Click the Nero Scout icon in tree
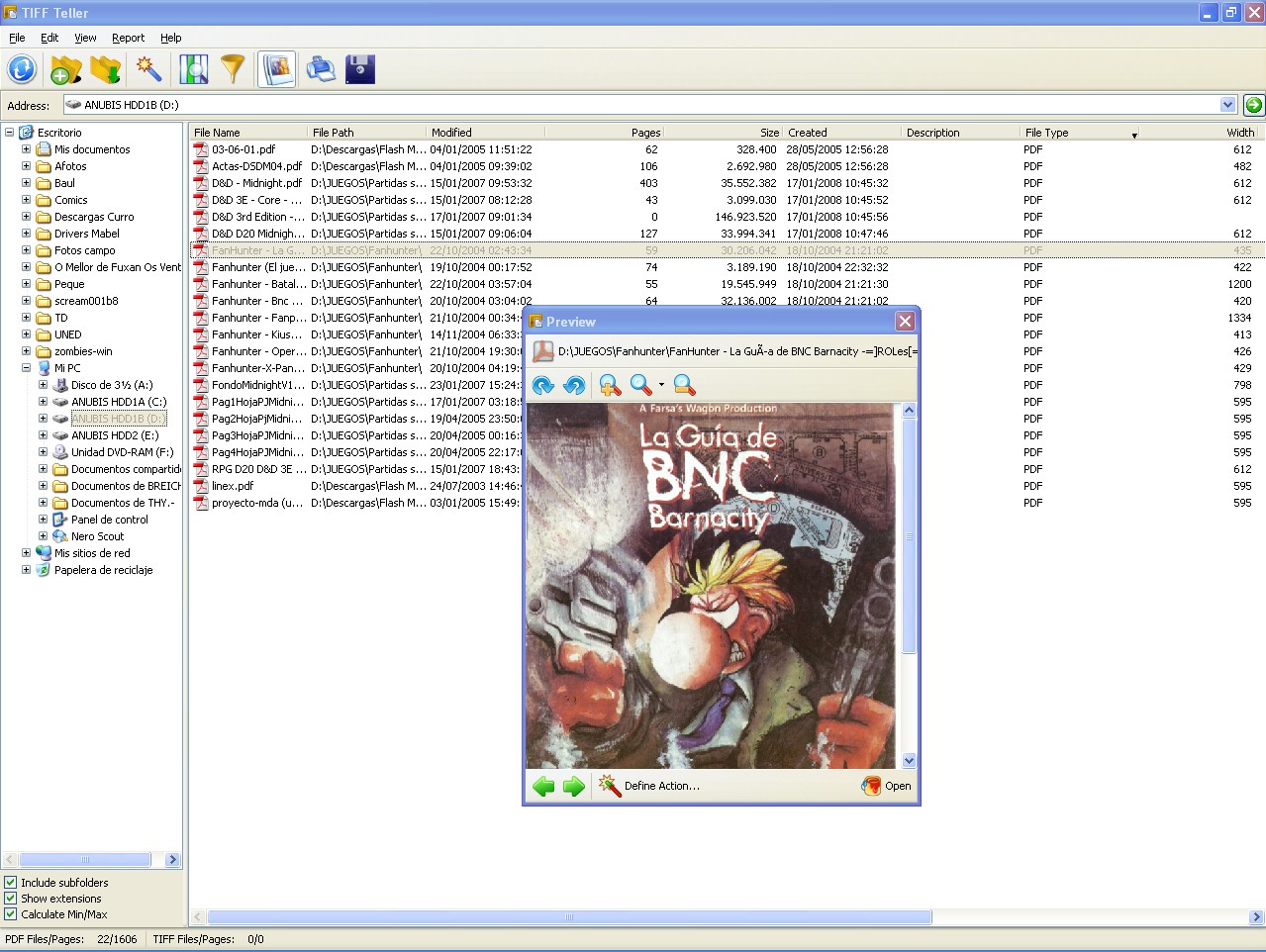 [x=60, y=536]
